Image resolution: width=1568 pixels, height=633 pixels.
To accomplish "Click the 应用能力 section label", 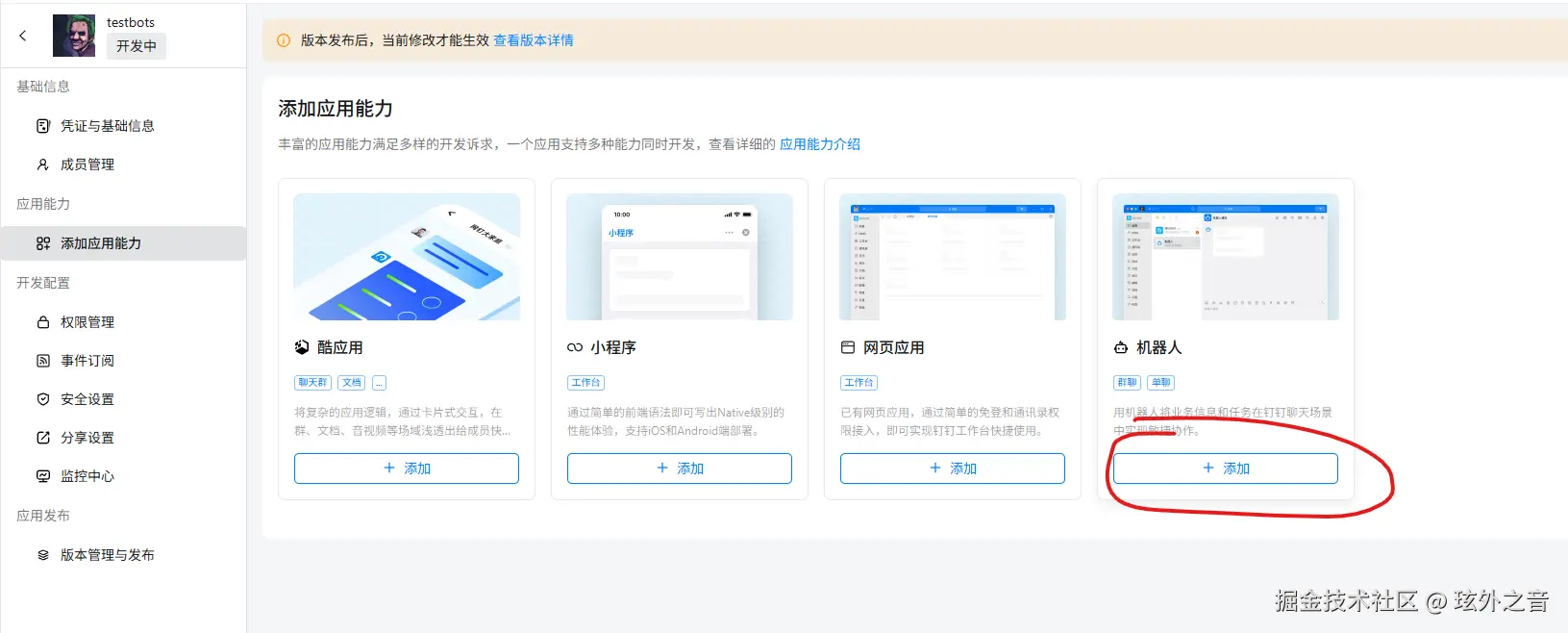I will click(43, 204).
